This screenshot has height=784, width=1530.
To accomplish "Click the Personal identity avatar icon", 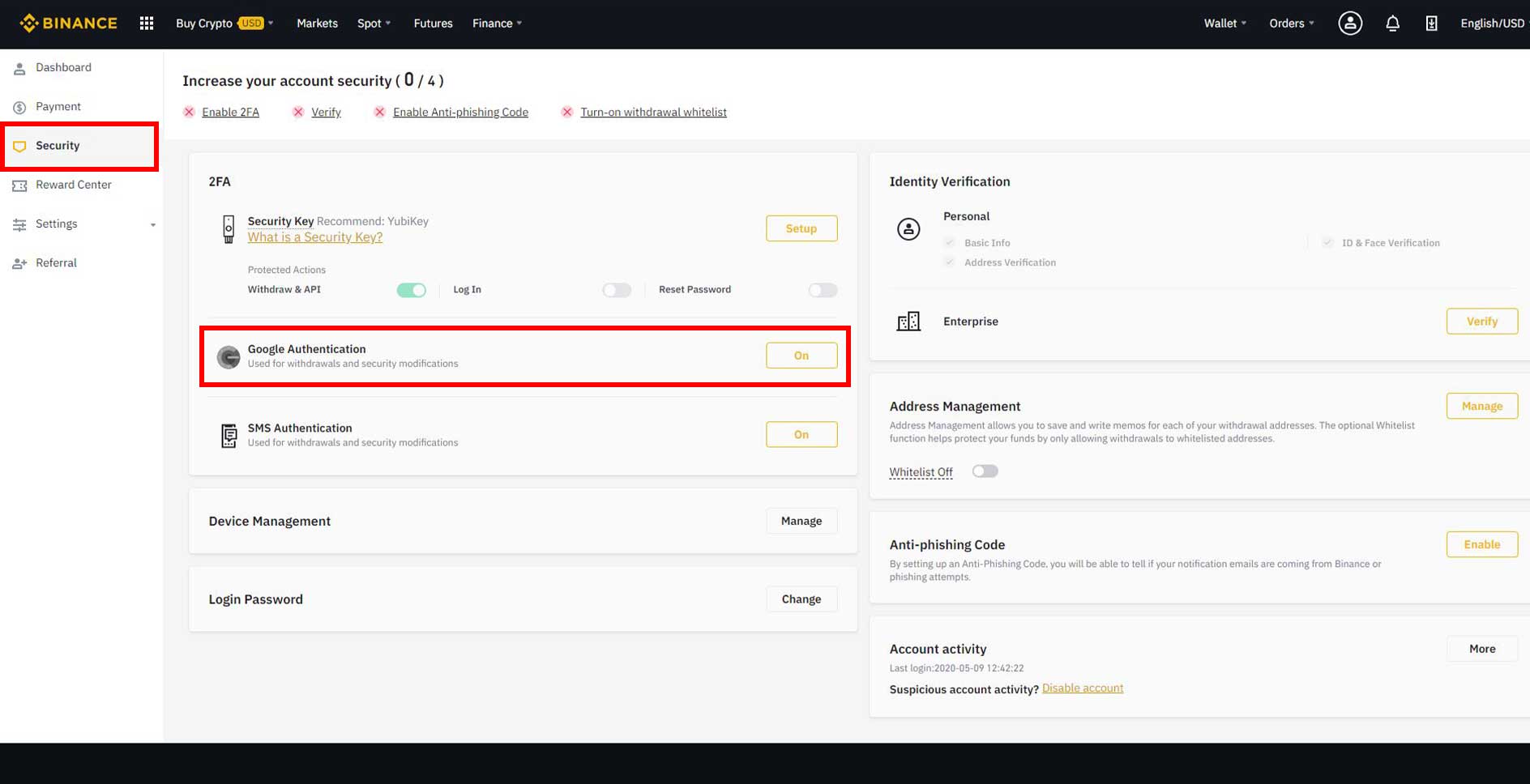I will pyautogui.click(x=908, y=229).
